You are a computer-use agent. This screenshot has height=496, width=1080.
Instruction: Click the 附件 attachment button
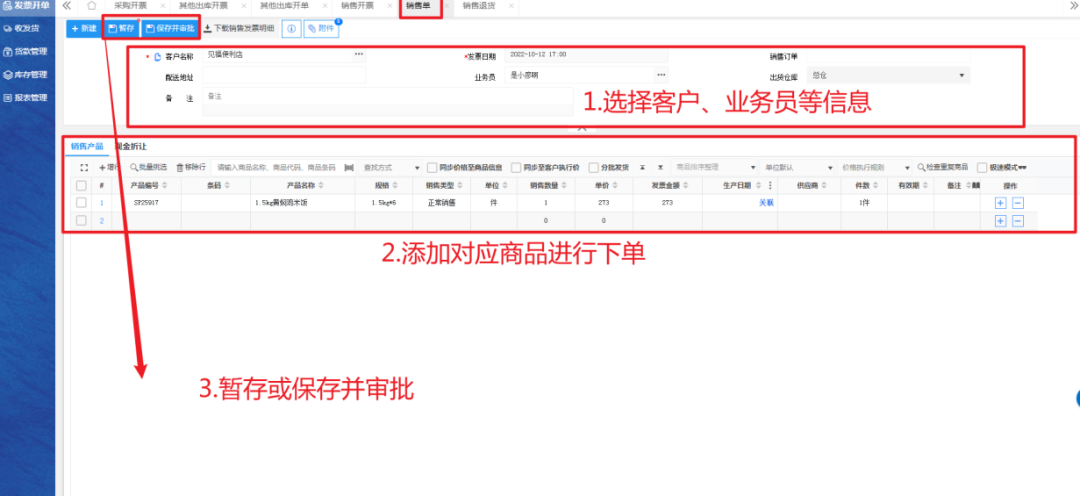coord(321,29)
